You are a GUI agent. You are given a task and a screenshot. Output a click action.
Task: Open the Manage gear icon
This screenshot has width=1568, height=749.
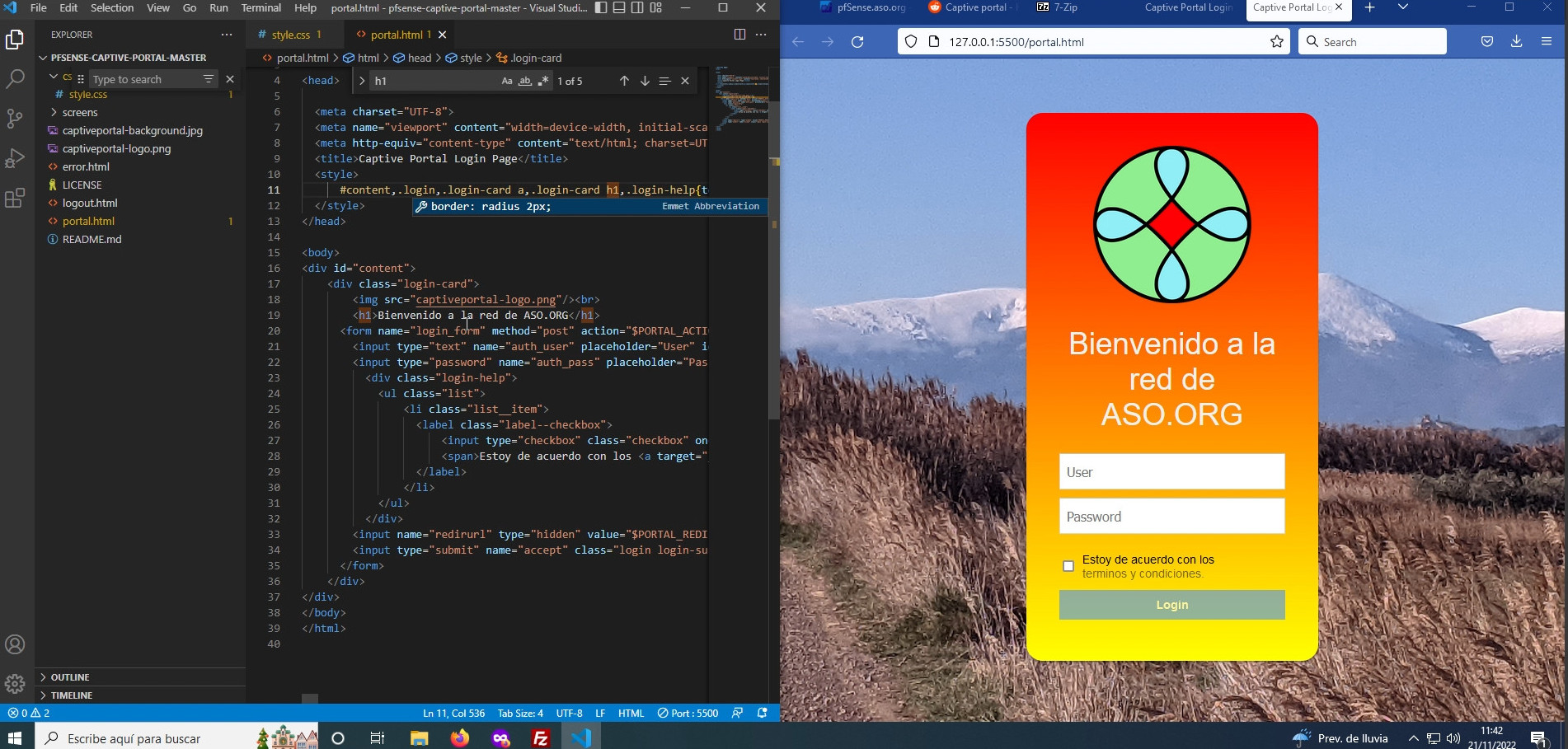[x=15, y=684]
